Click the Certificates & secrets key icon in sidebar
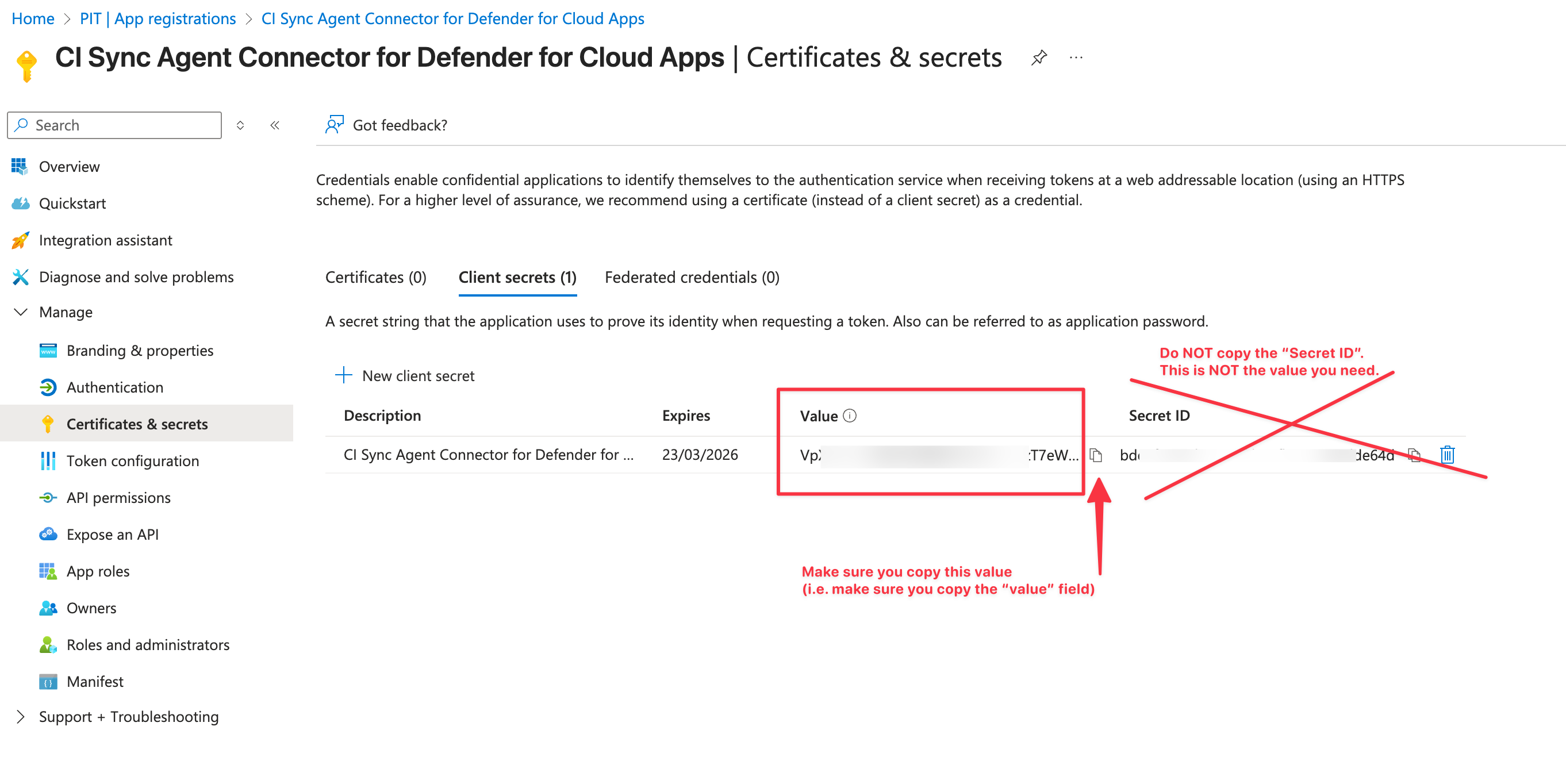 [48, 424]
